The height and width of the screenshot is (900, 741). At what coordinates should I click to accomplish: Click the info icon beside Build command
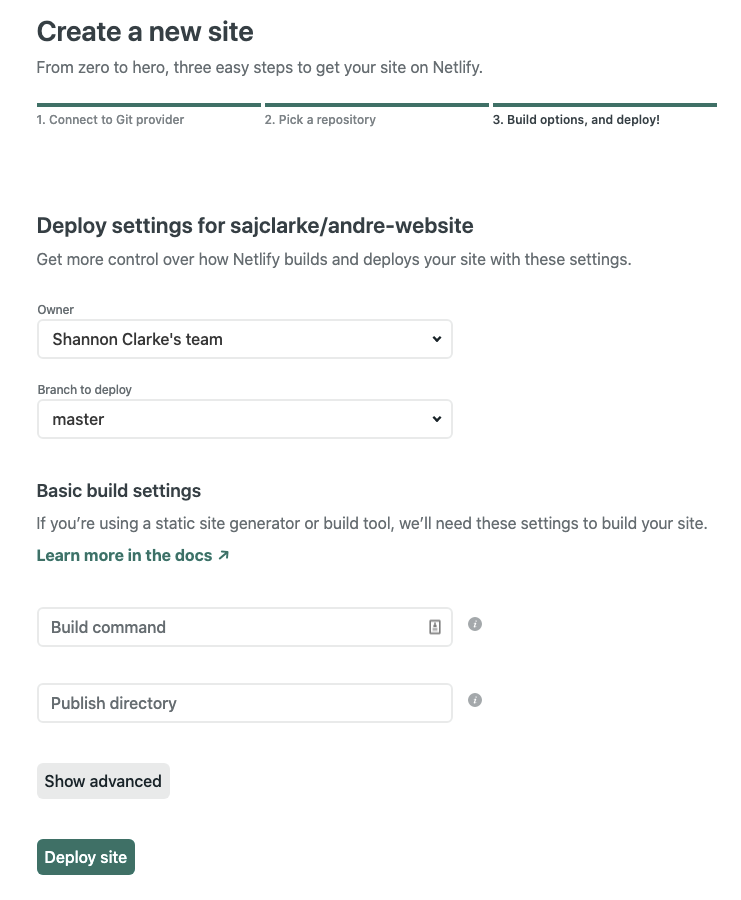(475, 624)
